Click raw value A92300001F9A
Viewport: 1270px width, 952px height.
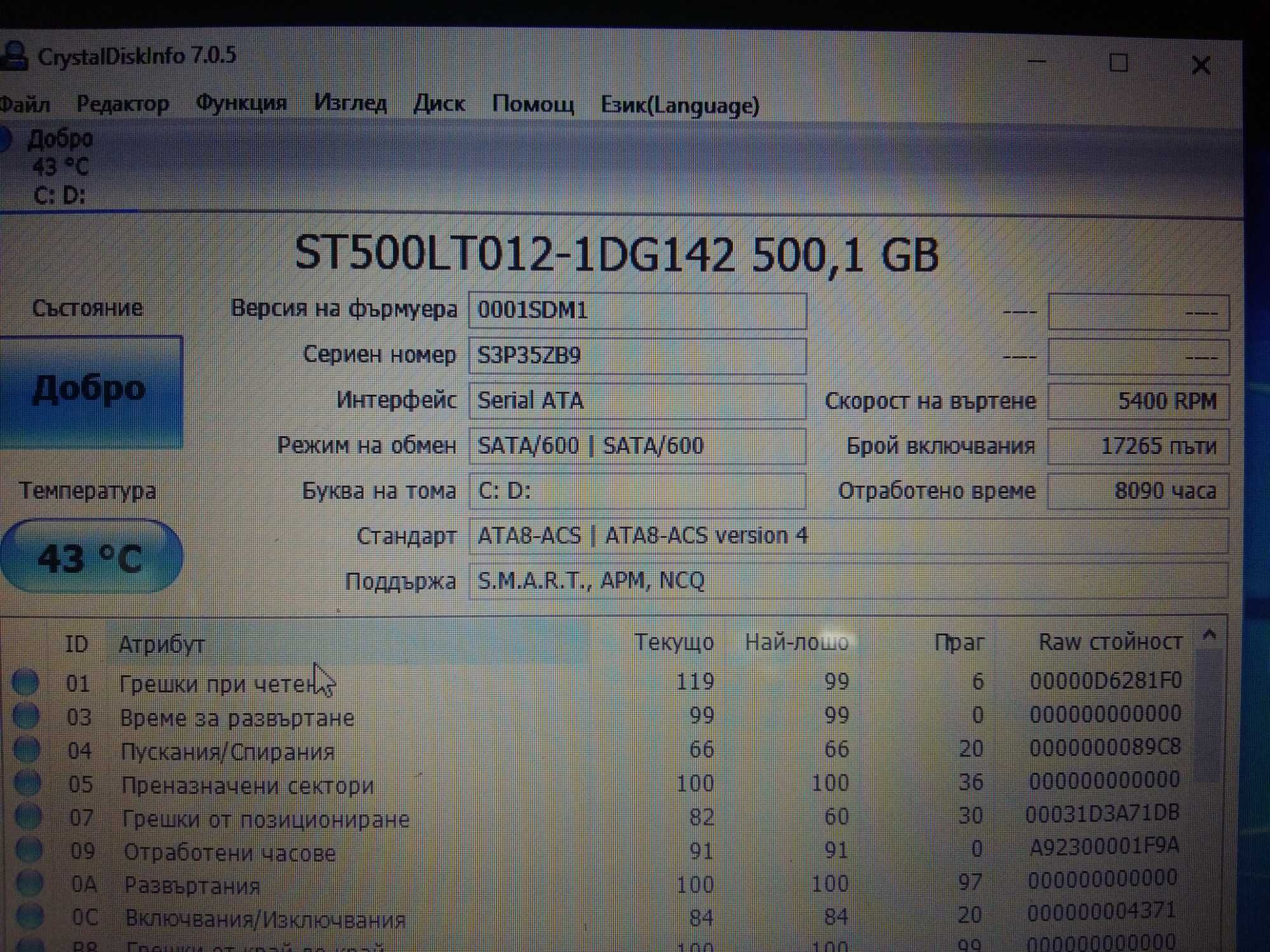coord(1104,846)
